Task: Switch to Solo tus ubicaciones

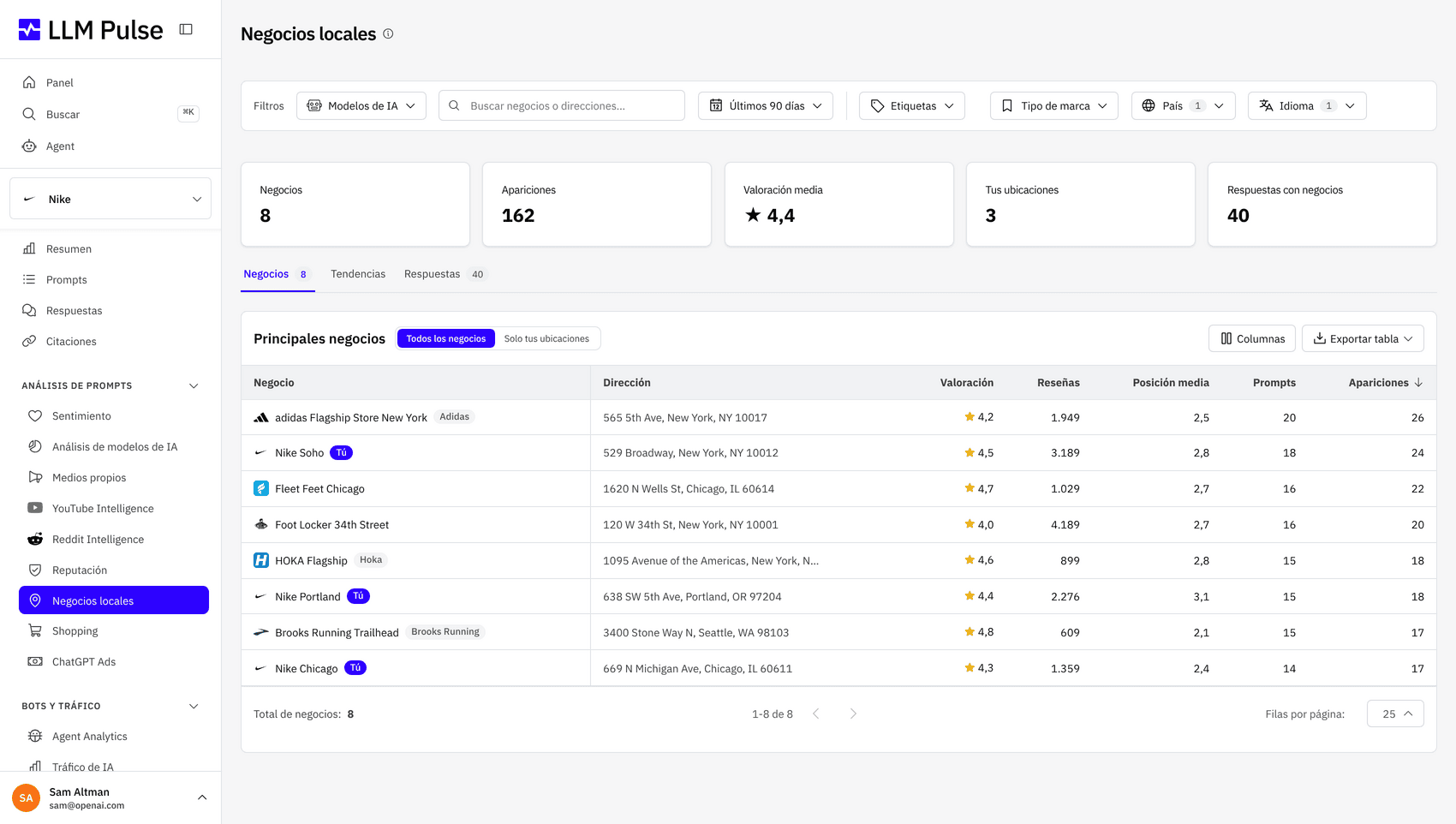Action: 546,338
